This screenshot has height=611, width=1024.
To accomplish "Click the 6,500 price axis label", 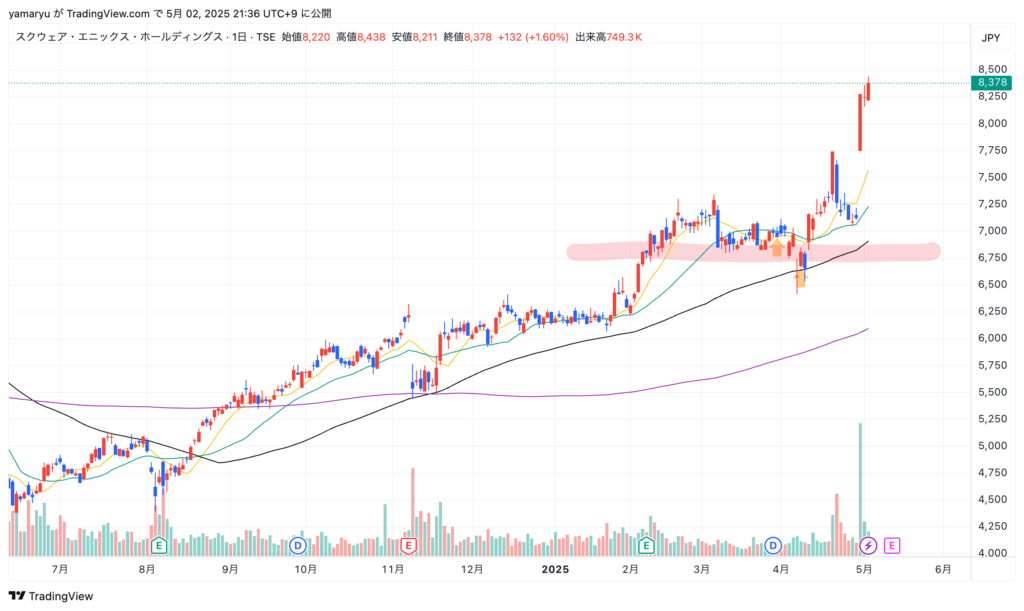I will pos(992,284).
